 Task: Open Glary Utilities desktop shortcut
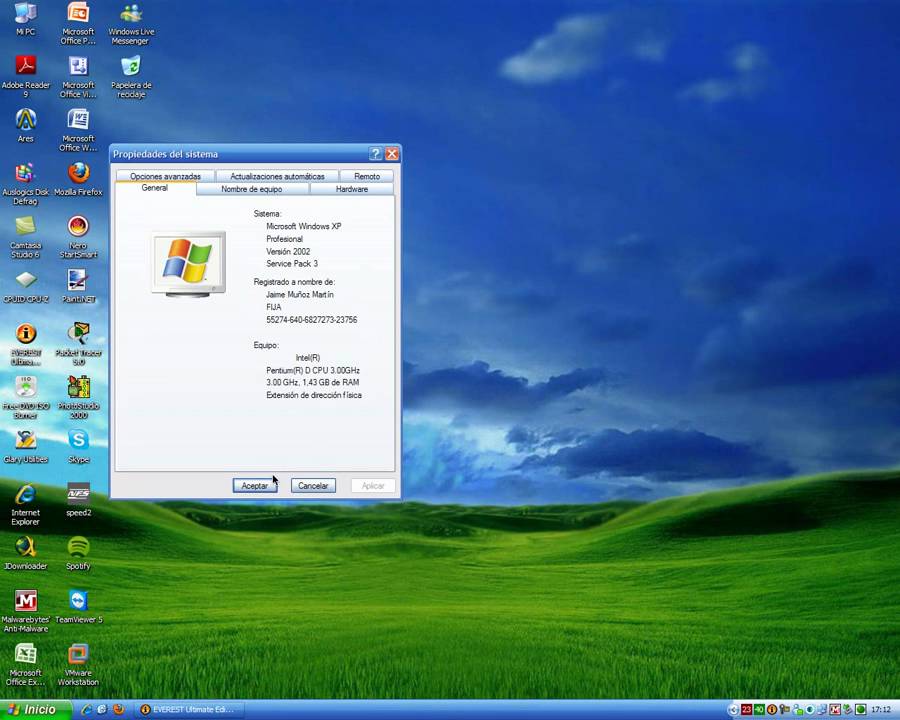coord(25,446)
